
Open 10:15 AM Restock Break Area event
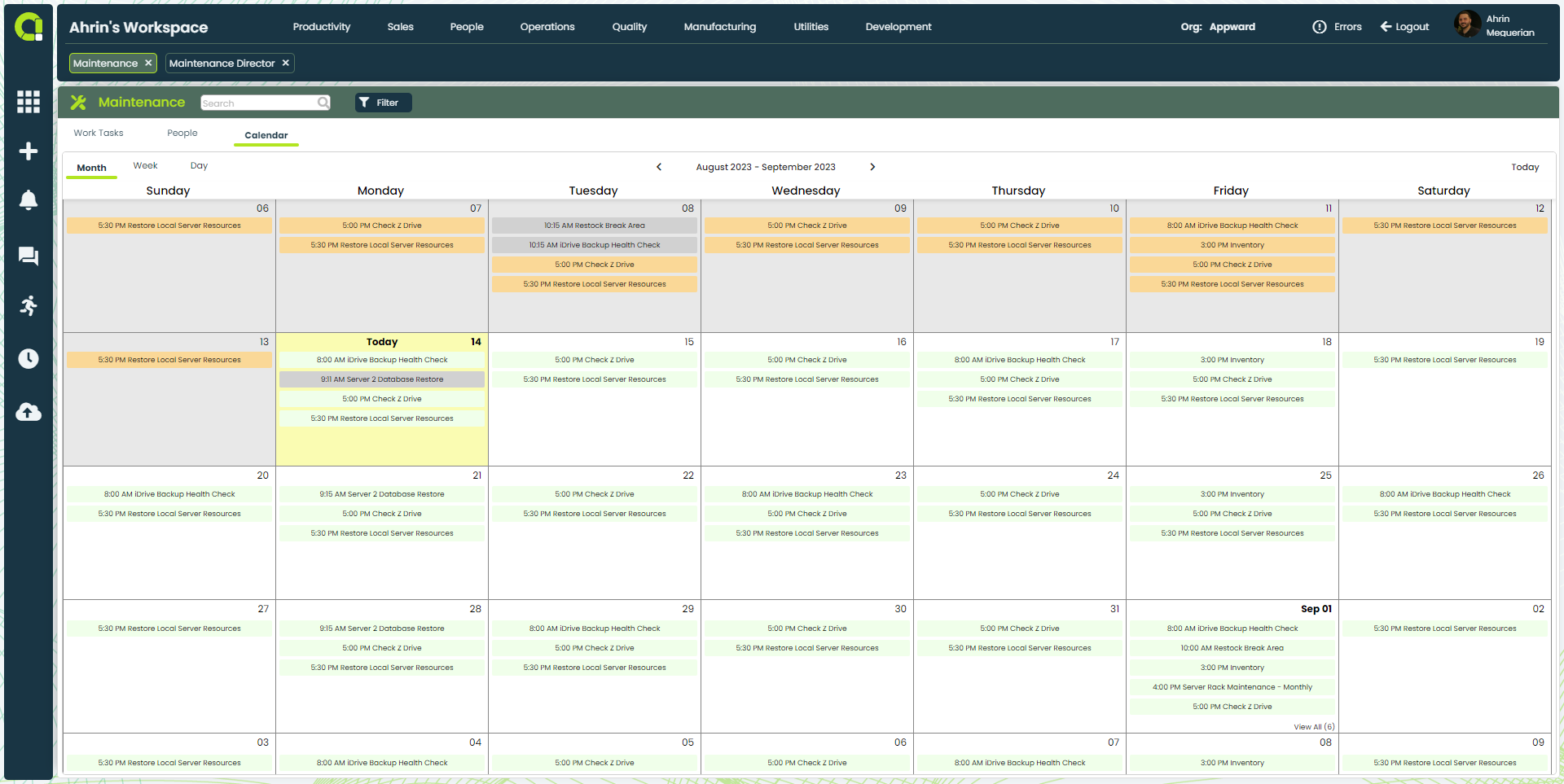(x=595, y=226)
